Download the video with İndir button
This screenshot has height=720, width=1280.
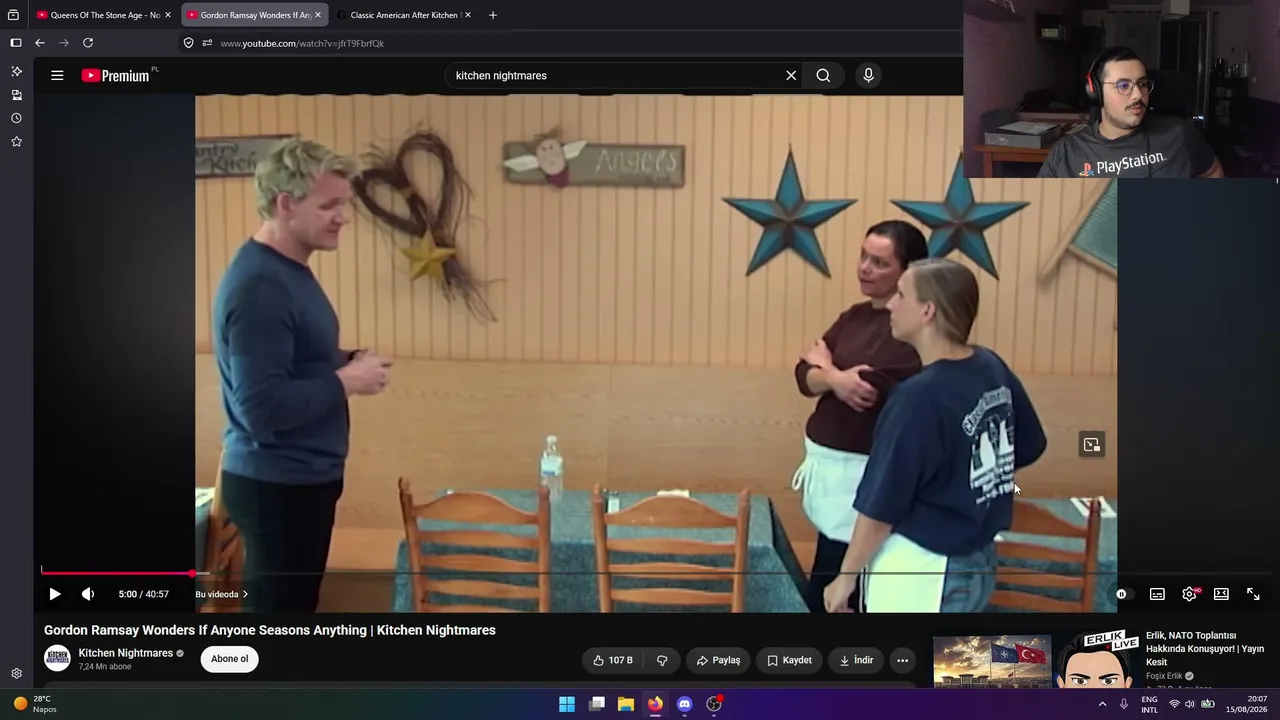pyautogui.click(x=856, y=660)
